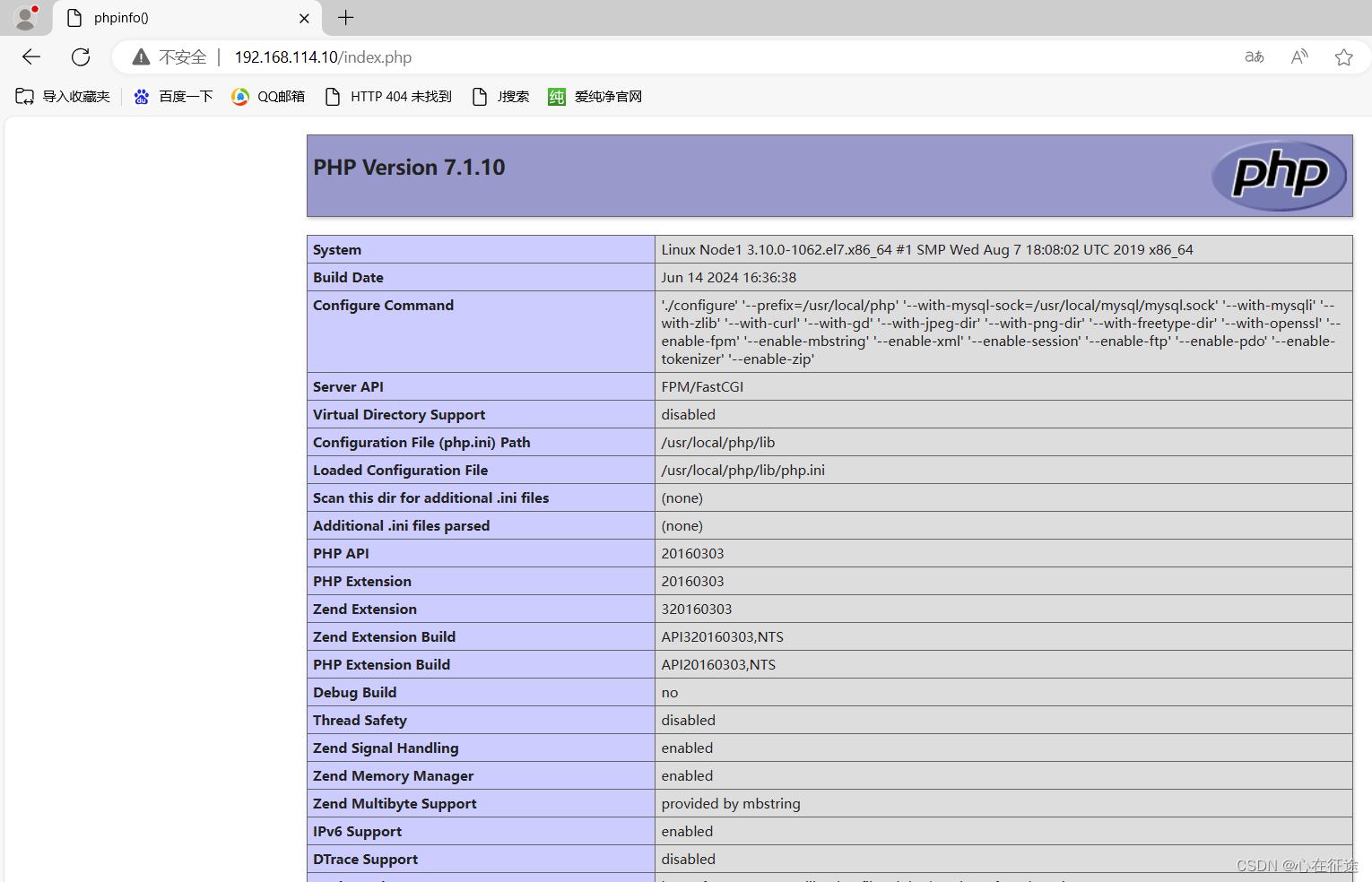The height and width of the screenshot is (882, 1372).
Task: Close the phpinfo() tab
Action: pos(304,18)
